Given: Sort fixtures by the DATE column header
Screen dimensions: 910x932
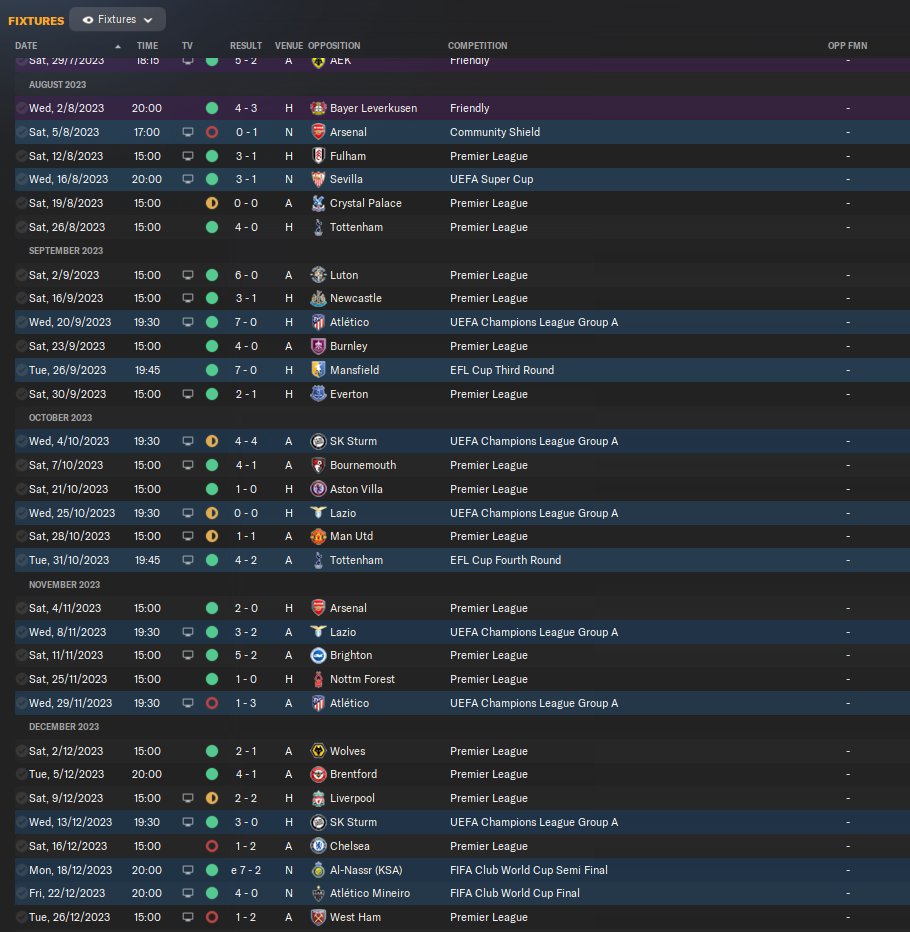Looking at the screenshot, I should click(26, 46).
